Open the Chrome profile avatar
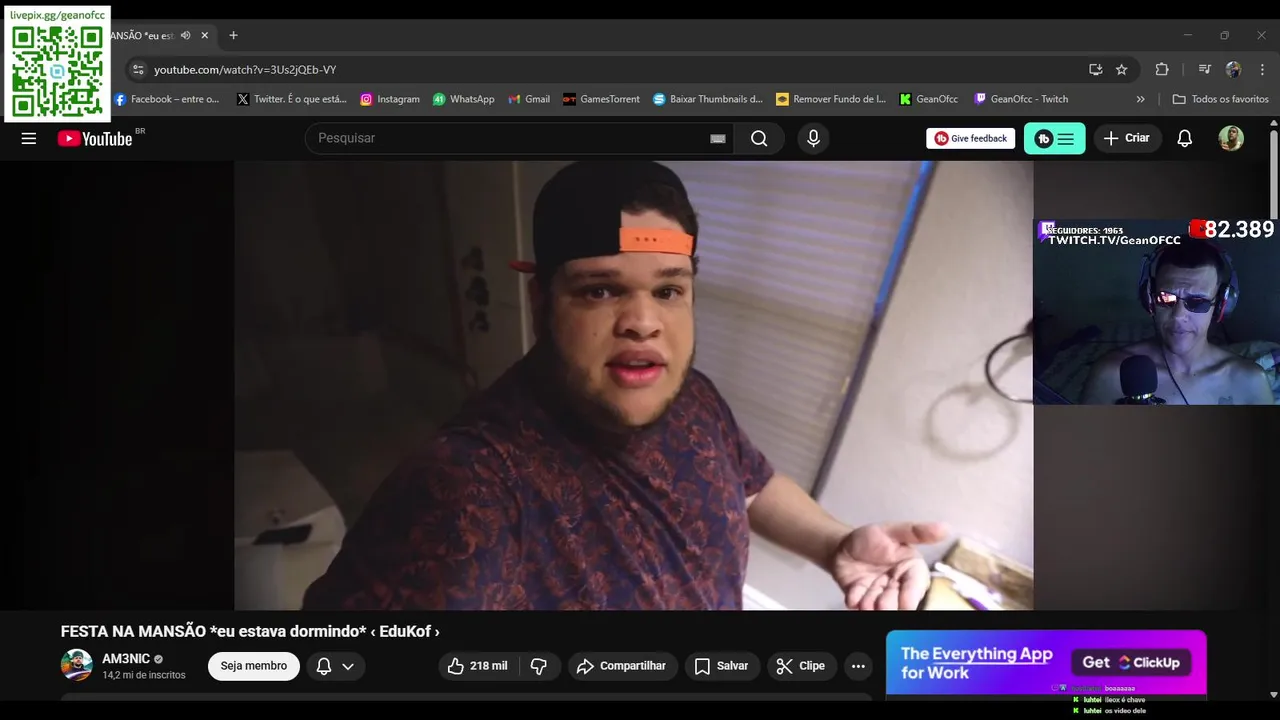 tap(1233, 69)
